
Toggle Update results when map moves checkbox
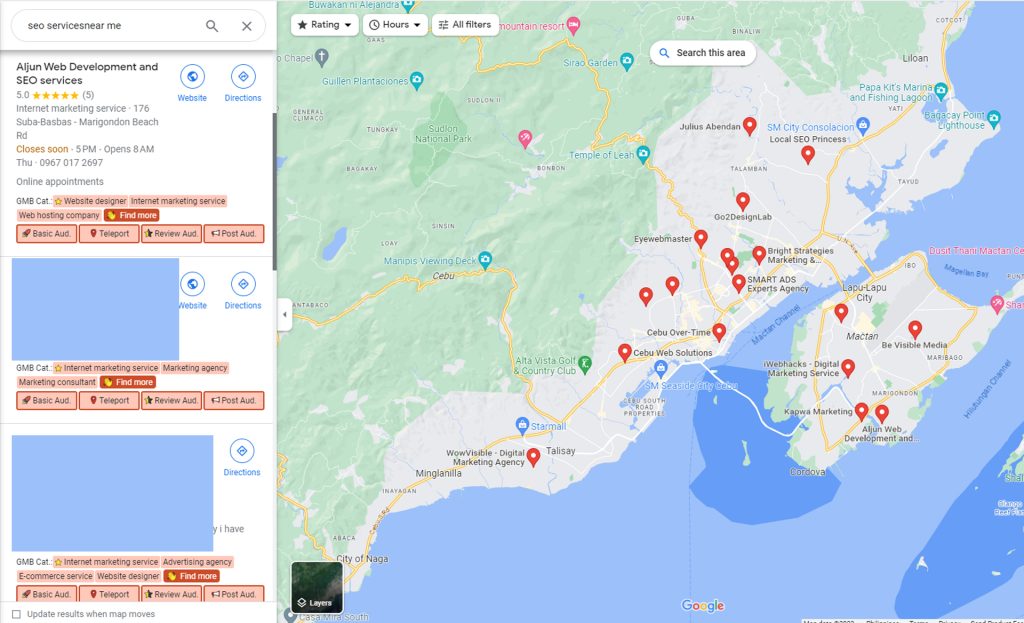(x=16, y=614)
